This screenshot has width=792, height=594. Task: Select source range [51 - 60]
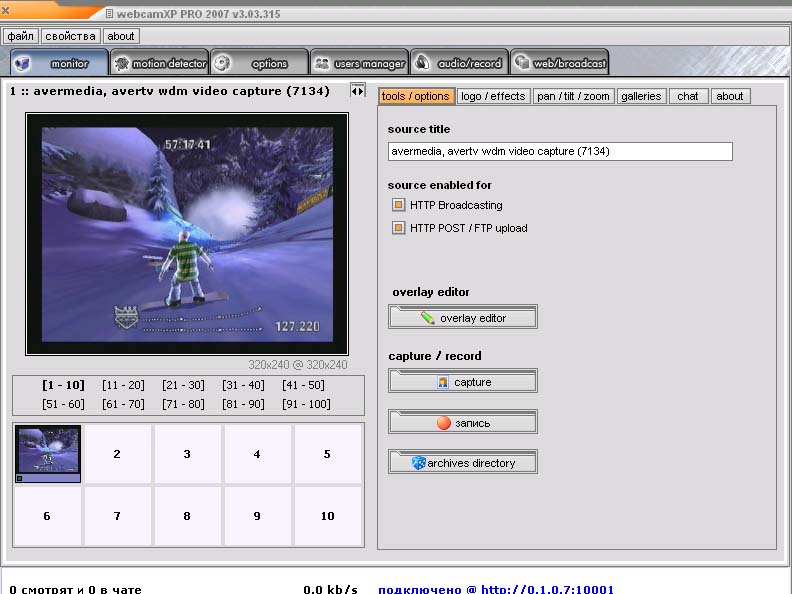pyautogui.click(x=63, y=404)
